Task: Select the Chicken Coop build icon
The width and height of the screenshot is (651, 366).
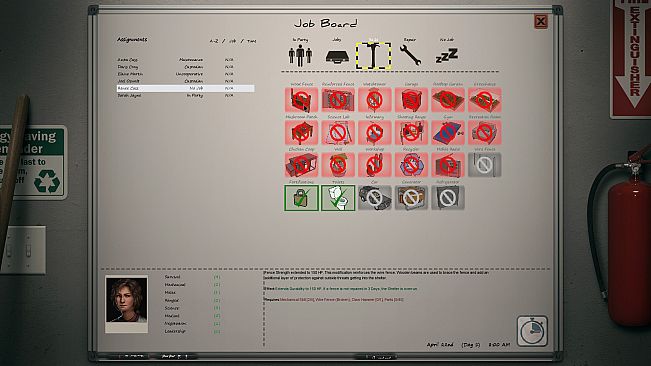Action: click(301, 165)
